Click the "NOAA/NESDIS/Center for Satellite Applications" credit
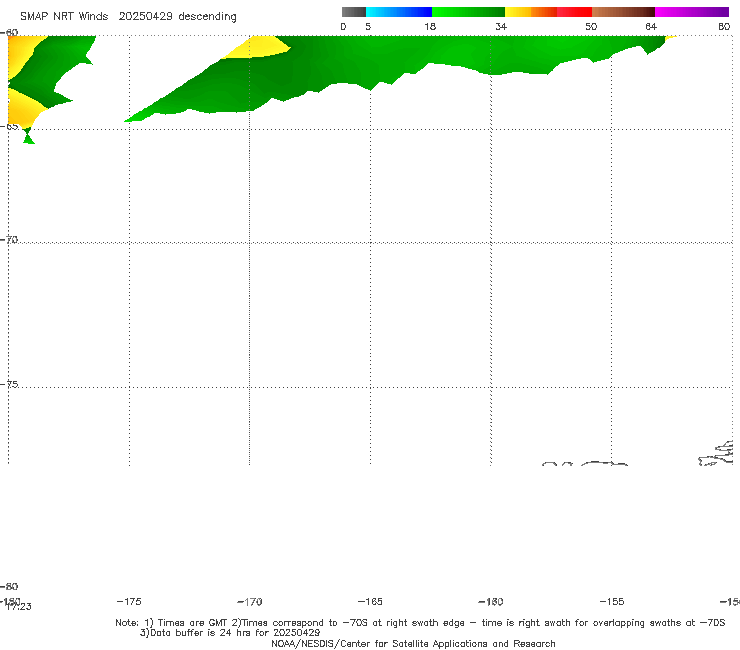The width and height of the screenshot is (740, 650). point(413,643)
